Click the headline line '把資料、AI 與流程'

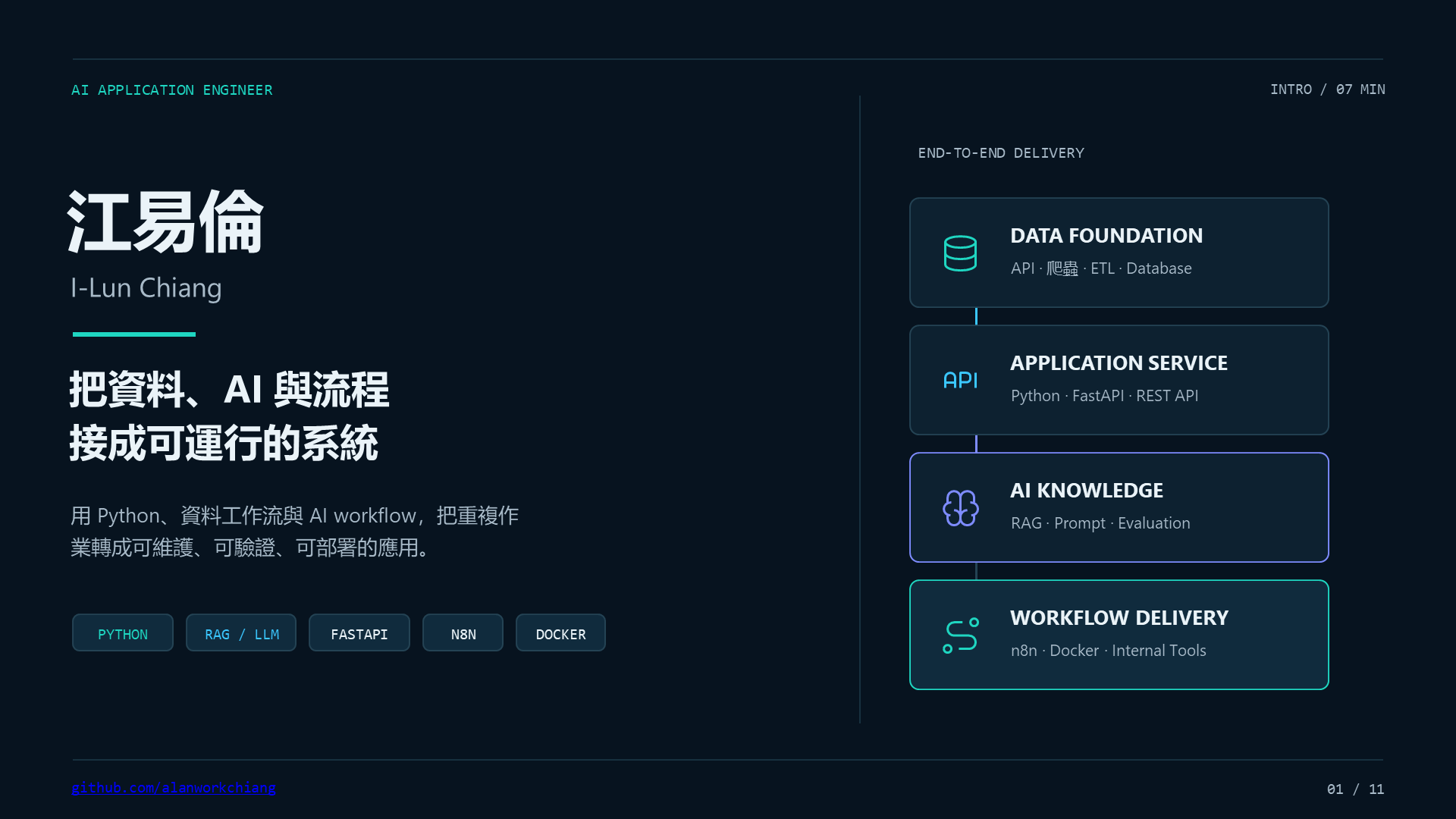229,390
